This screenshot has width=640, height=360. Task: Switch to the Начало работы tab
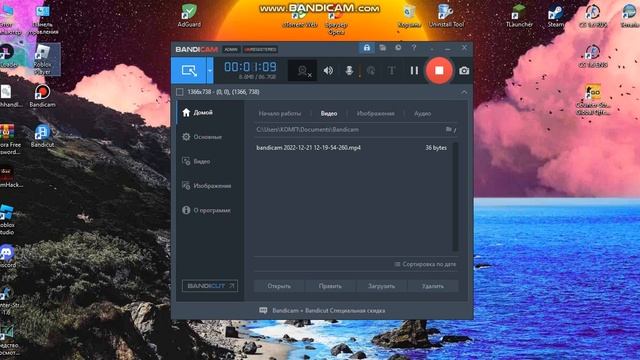[280, 113]
